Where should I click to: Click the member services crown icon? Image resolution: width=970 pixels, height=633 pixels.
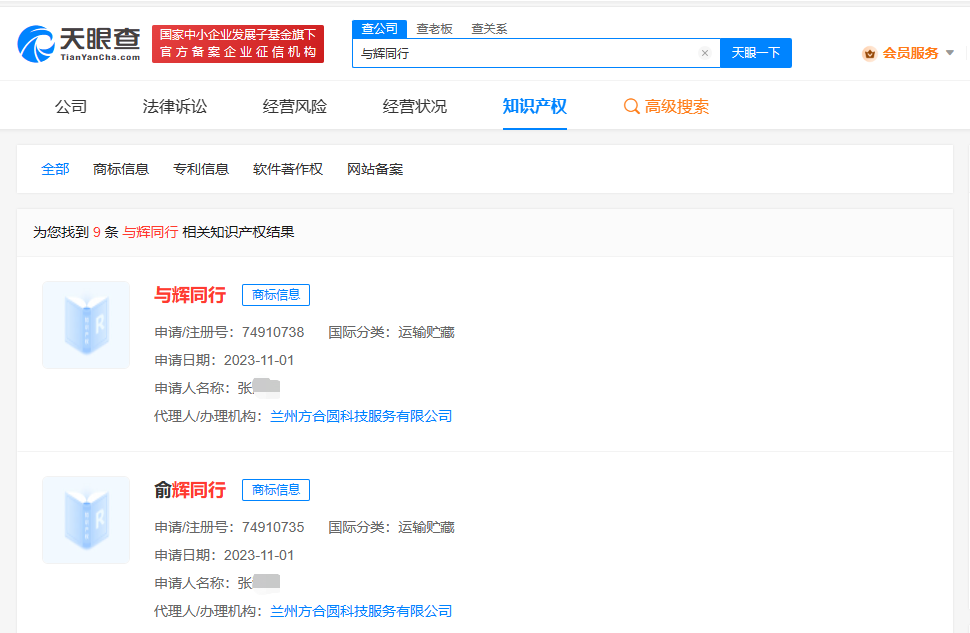[x=869, y=53]
